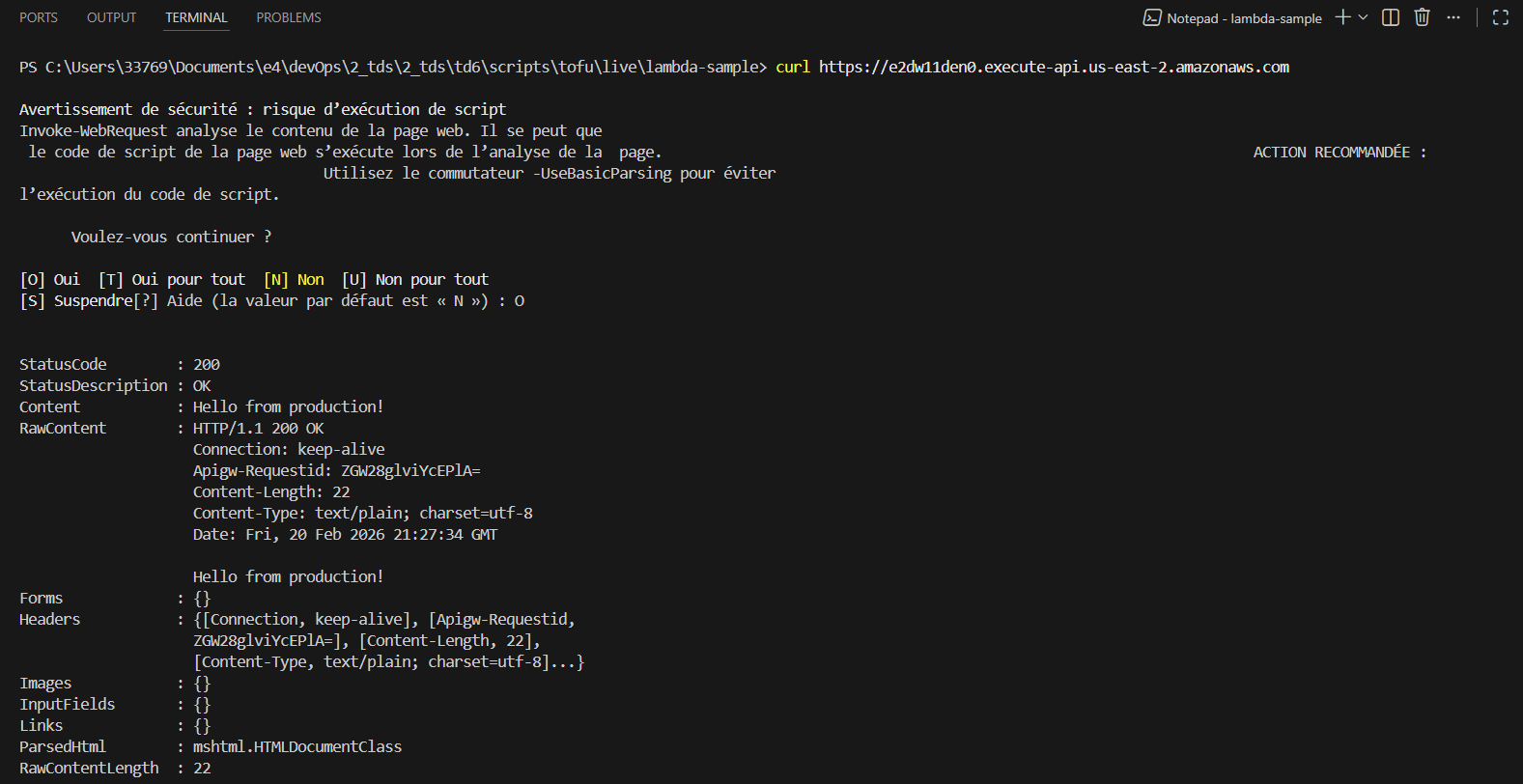The image size is (1523, 784).
Task: Select the TERMINAL tab
Action: (196, 17)
